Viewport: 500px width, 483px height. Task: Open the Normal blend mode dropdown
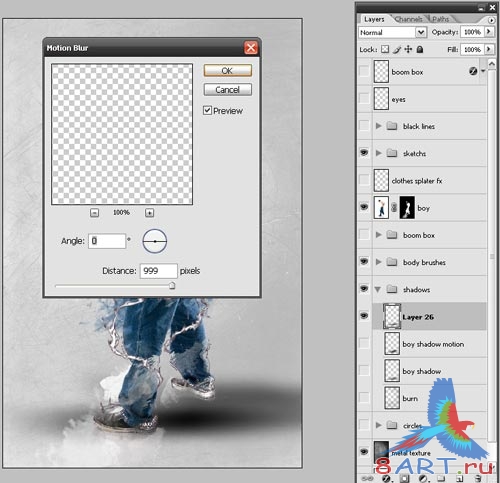pos(421,32)
